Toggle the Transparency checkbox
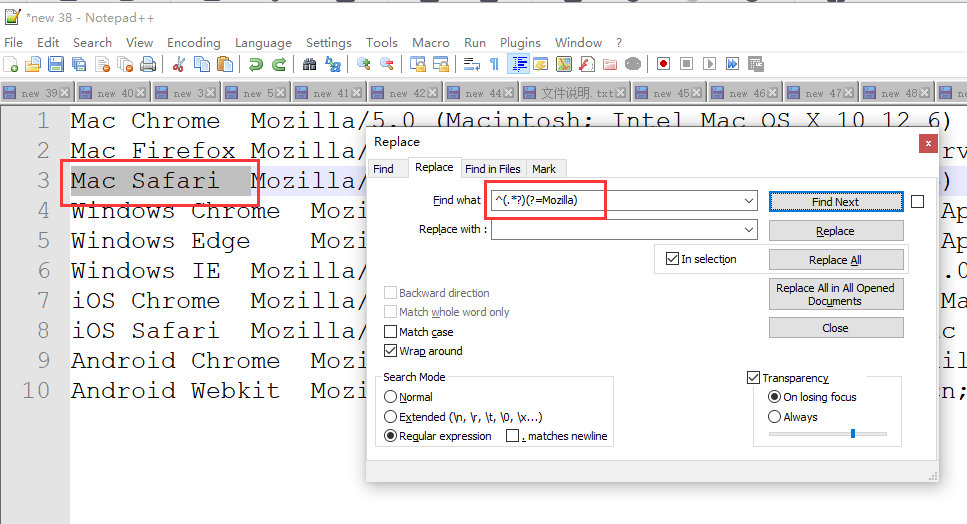 pyautogui.click(x=753, y=377)
